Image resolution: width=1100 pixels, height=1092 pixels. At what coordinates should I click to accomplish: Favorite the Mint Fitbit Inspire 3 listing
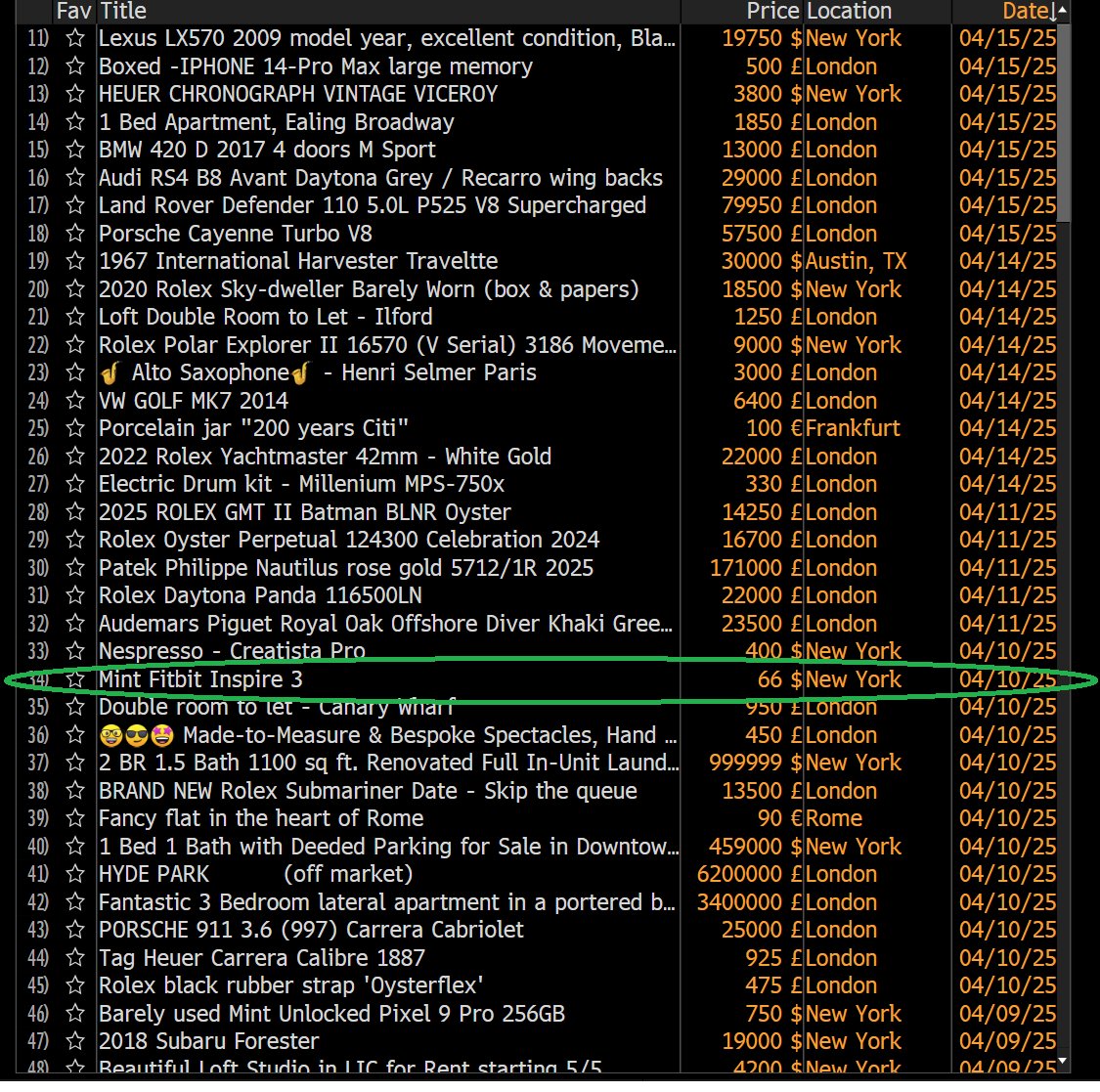click(75, 678)
